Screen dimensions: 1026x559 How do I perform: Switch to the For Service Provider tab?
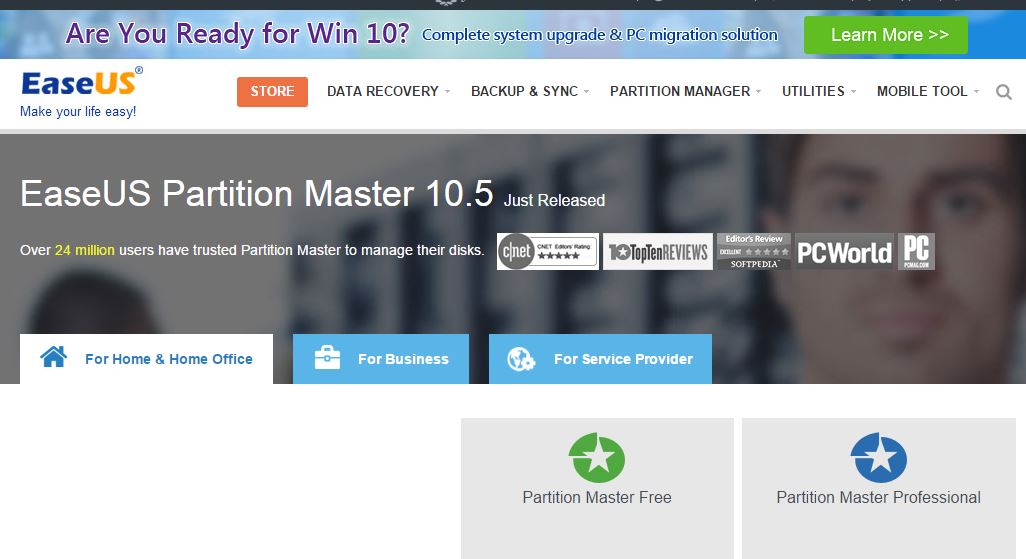[x=600, y=359]
